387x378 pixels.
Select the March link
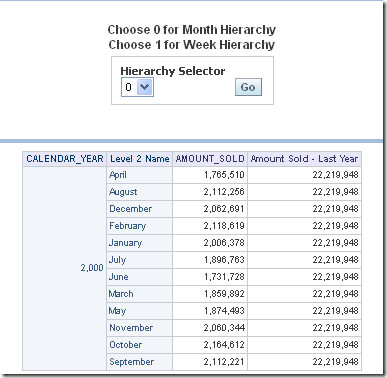click(121, 294)
